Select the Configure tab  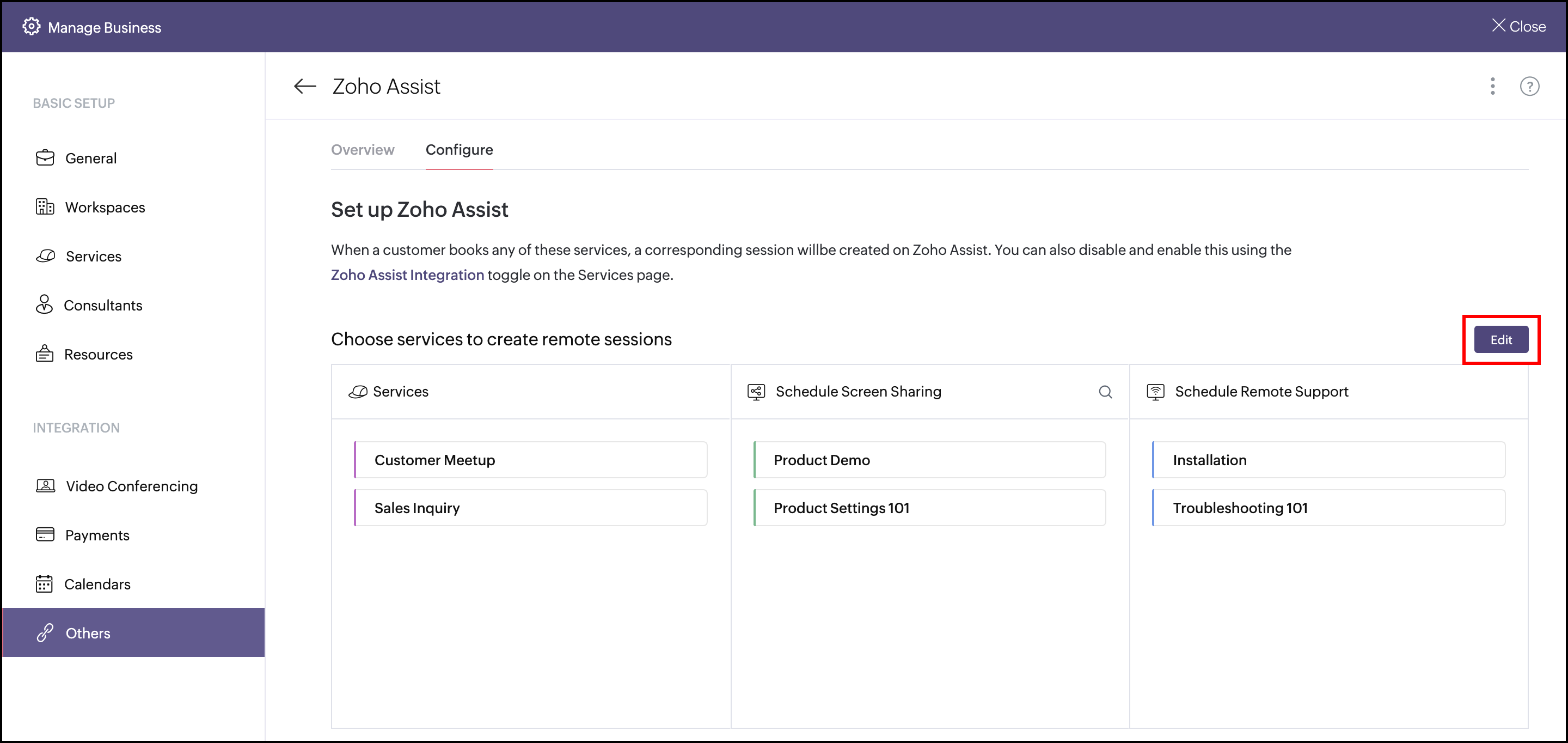click(x=459, y=150)
